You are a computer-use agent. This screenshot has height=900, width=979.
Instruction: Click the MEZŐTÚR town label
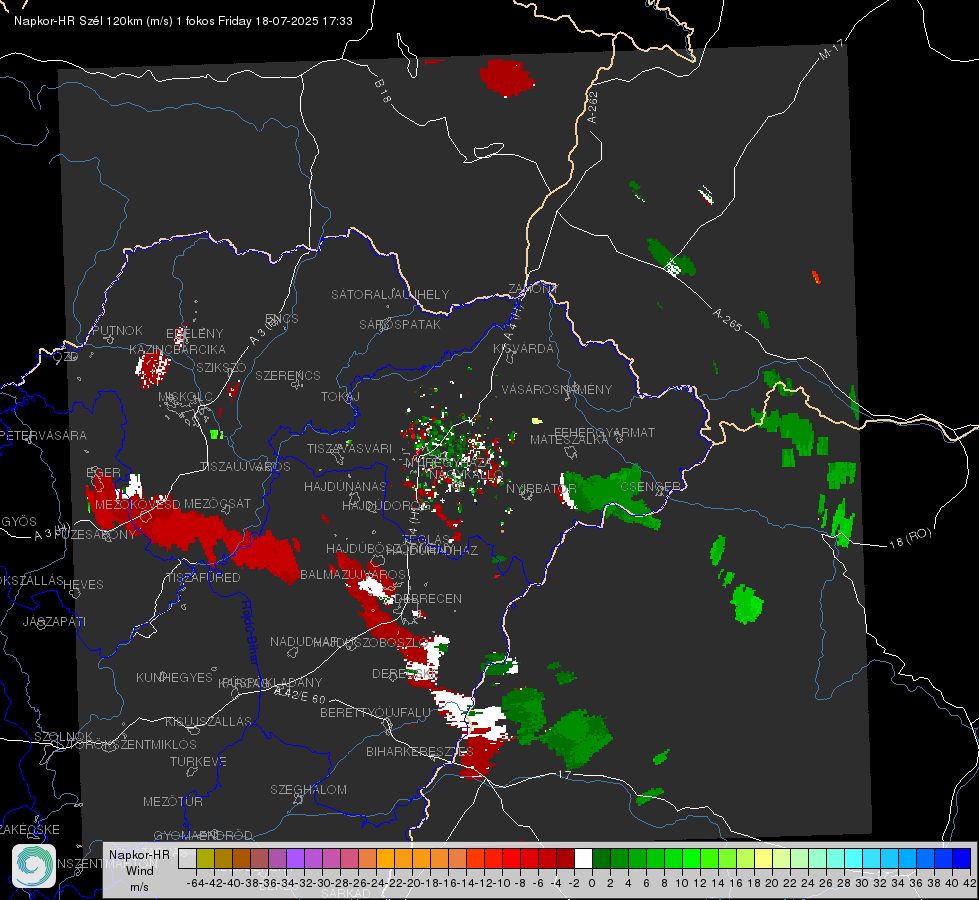click(173, 801)
